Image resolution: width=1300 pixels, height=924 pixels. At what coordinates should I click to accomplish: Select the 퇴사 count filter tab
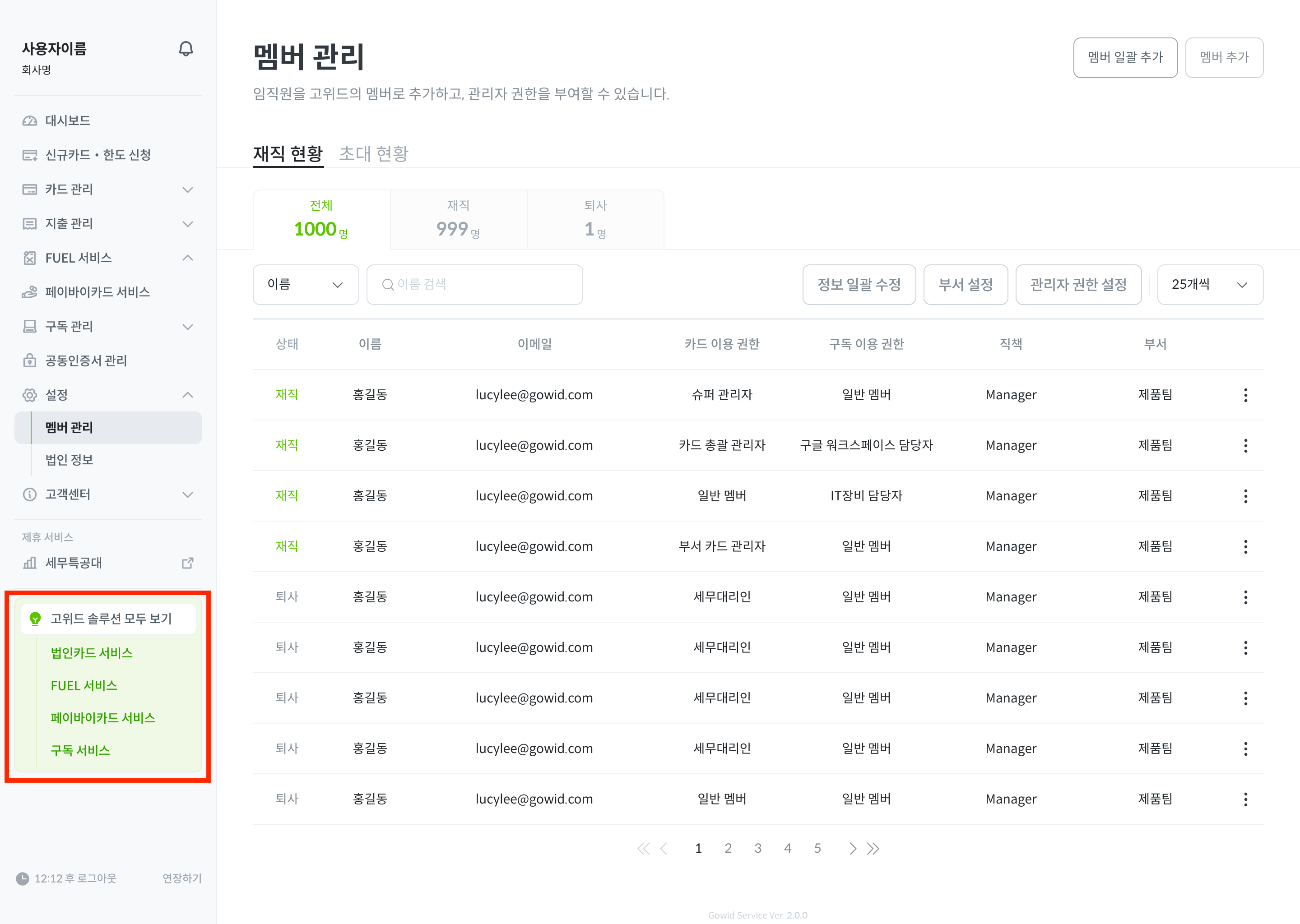(595, 220)
